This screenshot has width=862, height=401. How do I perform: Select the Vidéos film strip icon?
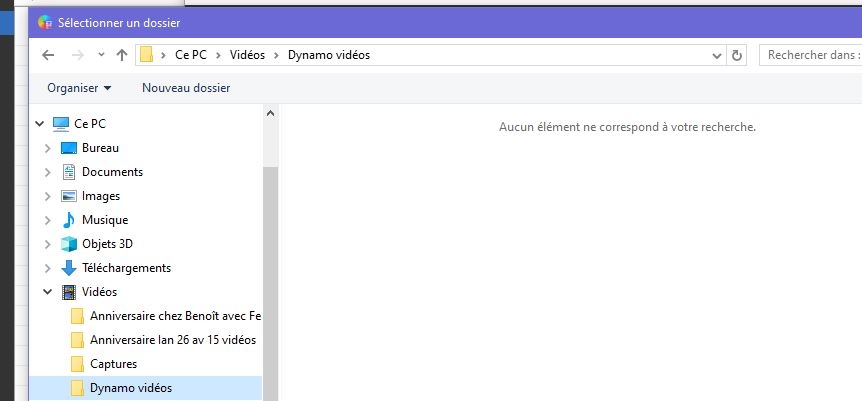(x=68, y=292)
